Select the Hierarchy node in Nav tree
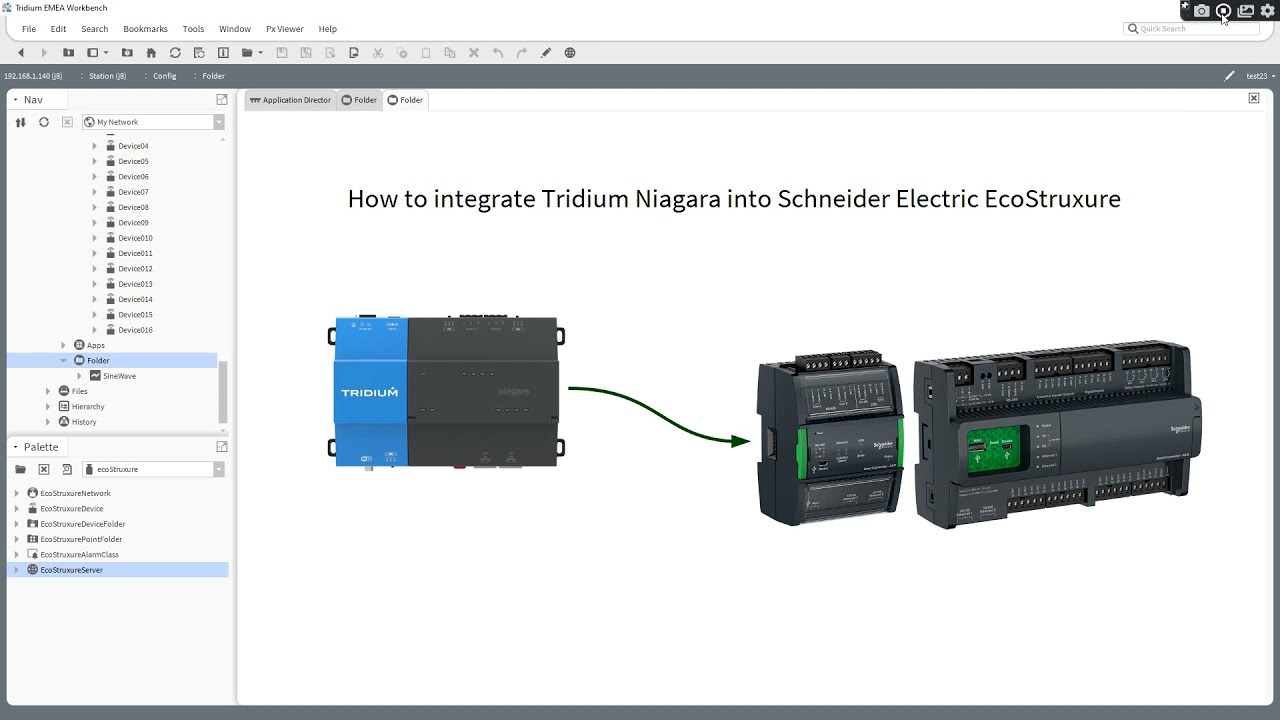The image size is (1280, 720). [88, 407]
